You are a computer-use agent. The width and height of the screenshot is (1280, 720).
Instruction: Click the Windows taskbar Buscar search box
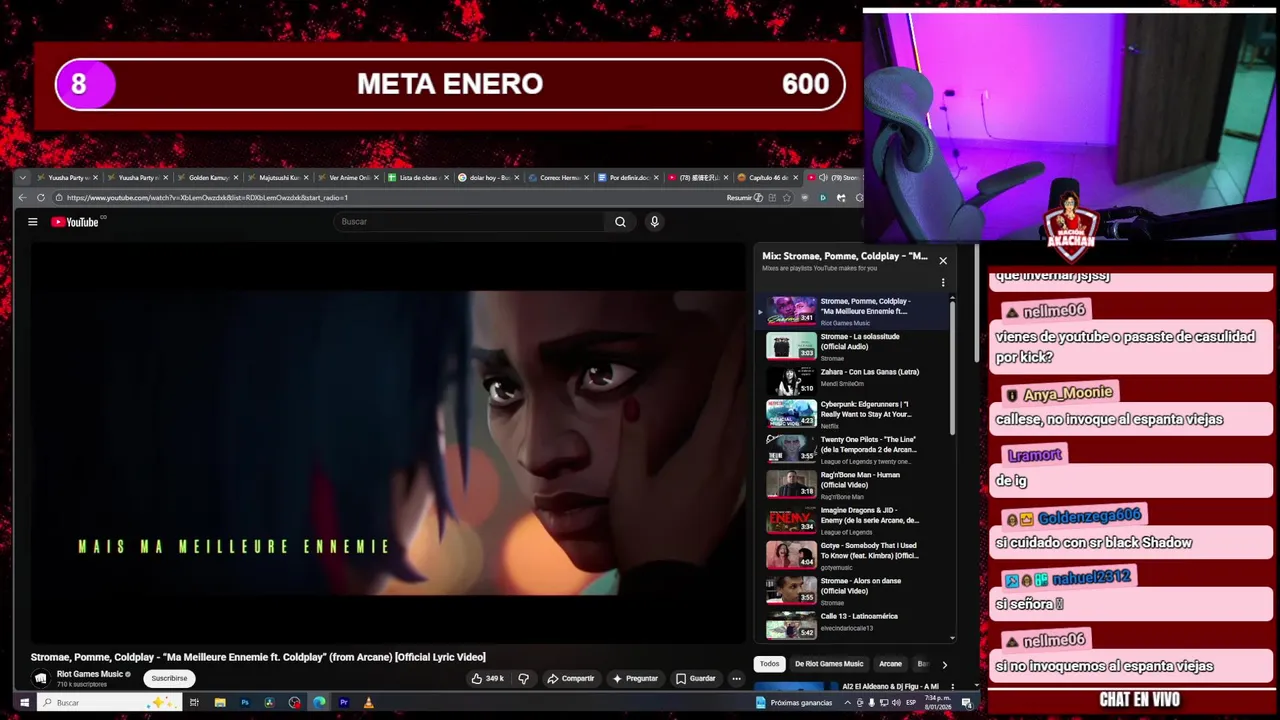[x=110, y=703]
